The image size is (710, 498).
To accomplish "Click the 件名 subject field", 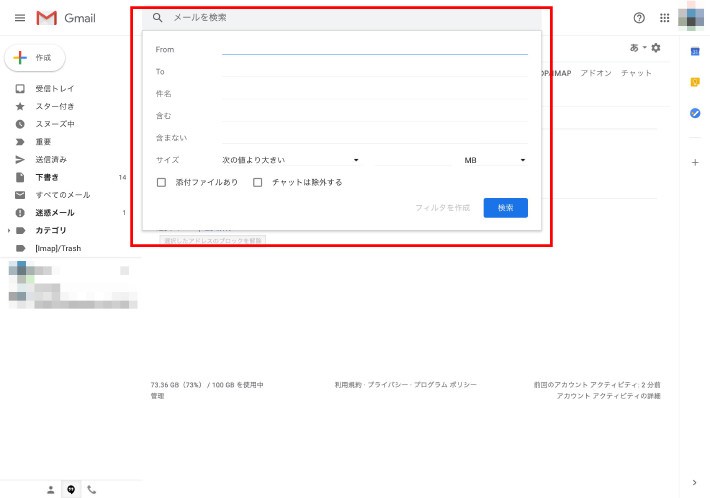I will tap(374, 93).
